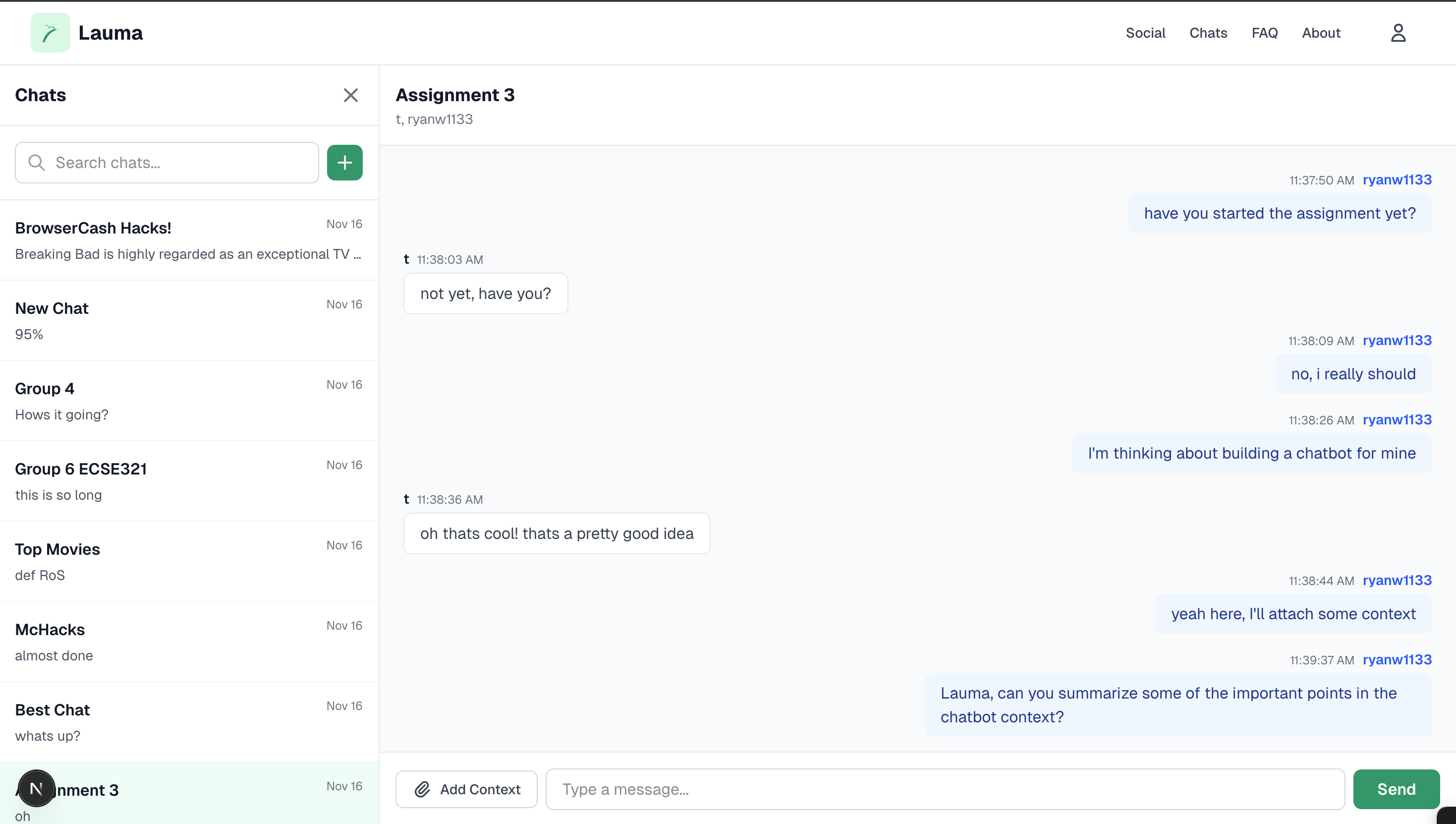Close the Chats sidebar panel
This screenshot has height=824, width=1456.
click(351, 95)
